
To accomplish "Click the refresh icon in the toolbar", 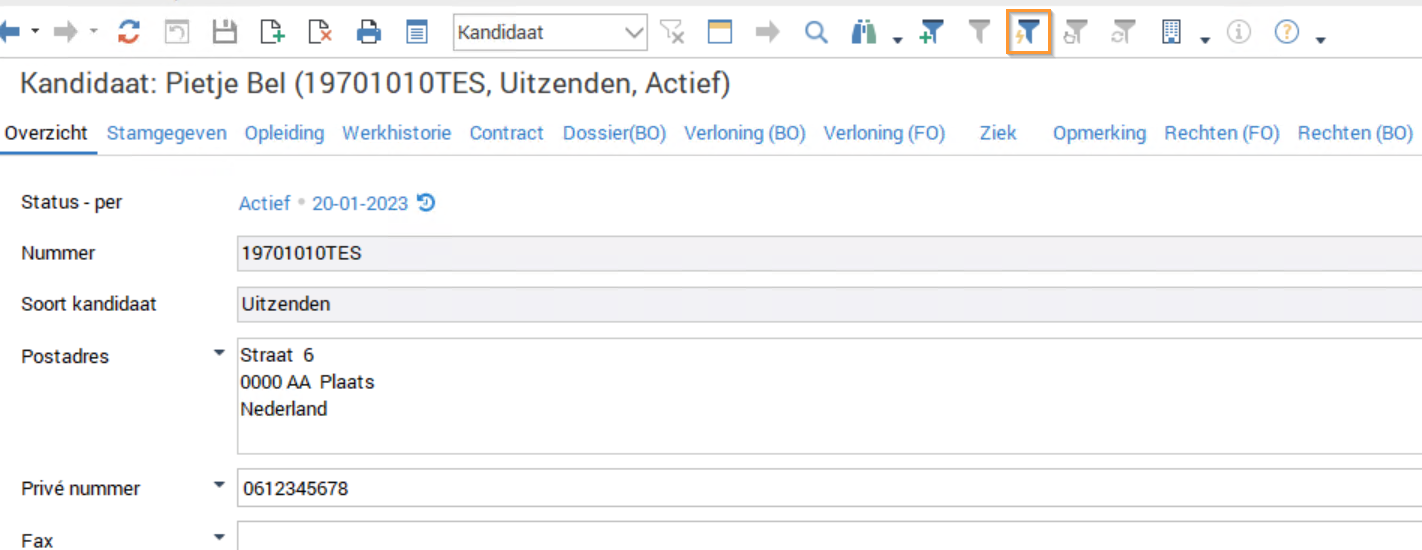I will 129,32.
